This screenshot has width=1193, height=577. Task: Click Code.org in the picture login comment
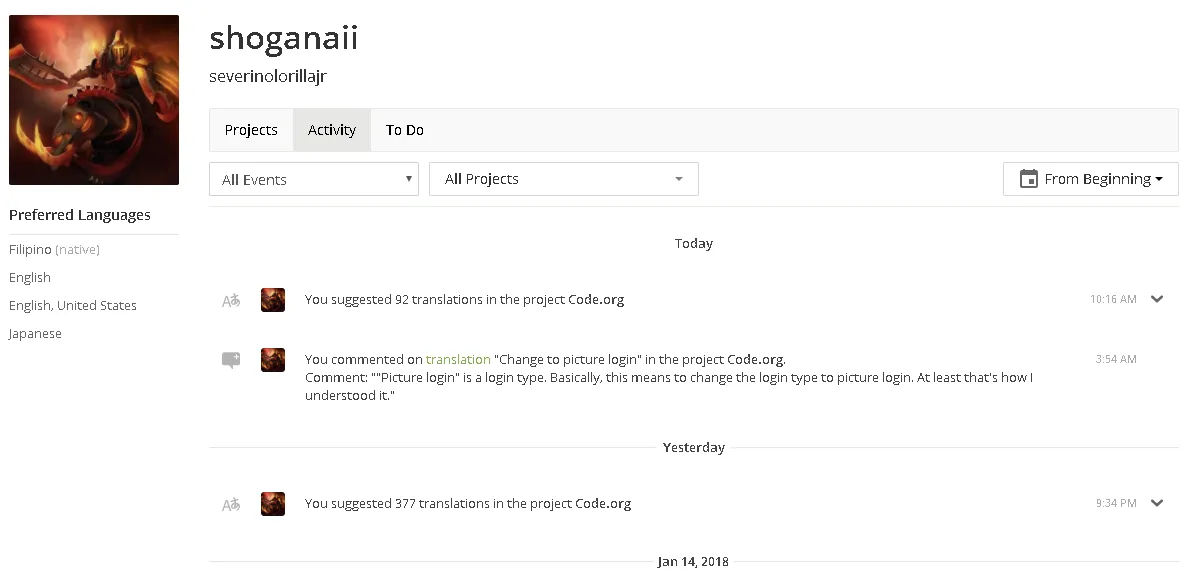pos(755,359)
